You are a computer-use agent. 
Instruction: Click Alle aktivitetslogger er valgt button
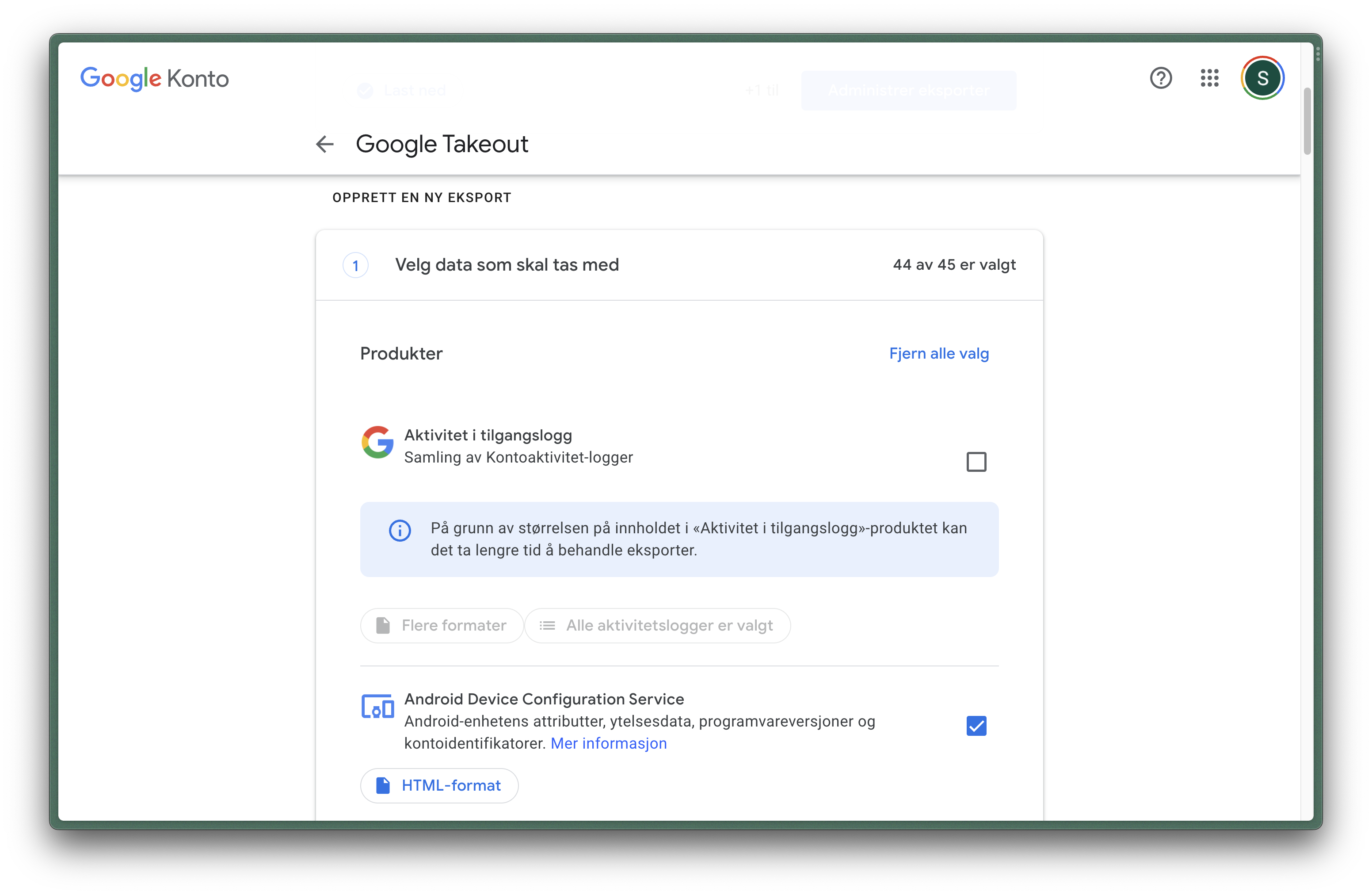point(657,626)
